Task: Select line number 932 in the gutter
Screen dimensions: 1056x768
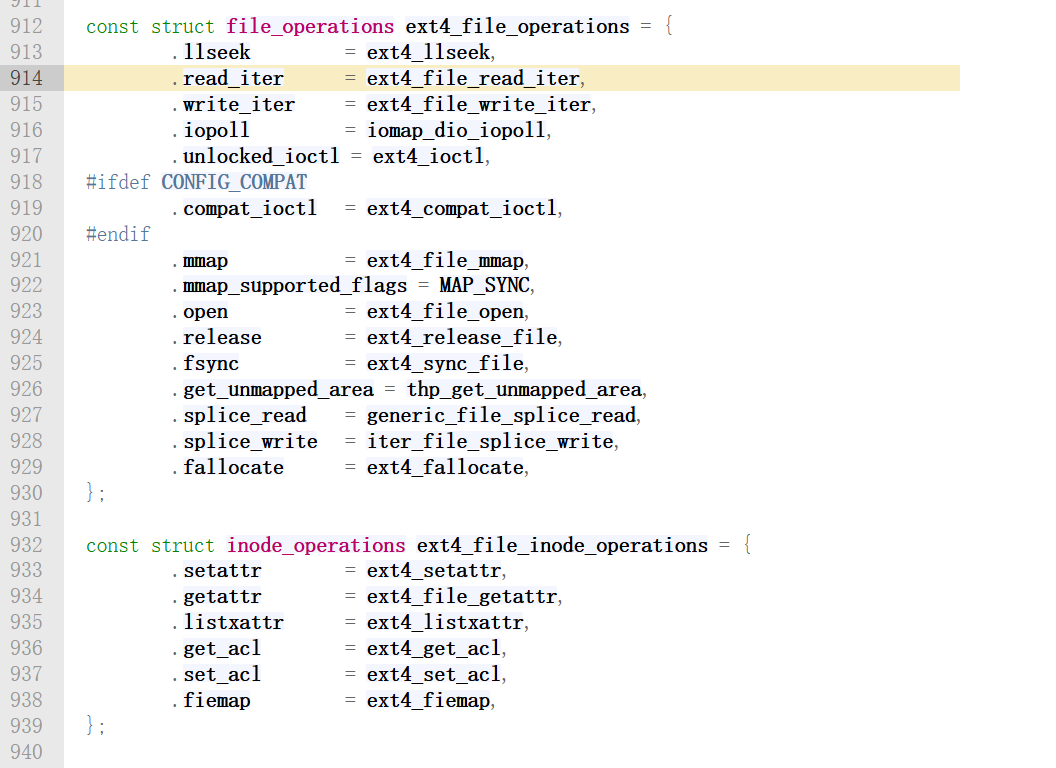Action: click(x=27, y=545)
